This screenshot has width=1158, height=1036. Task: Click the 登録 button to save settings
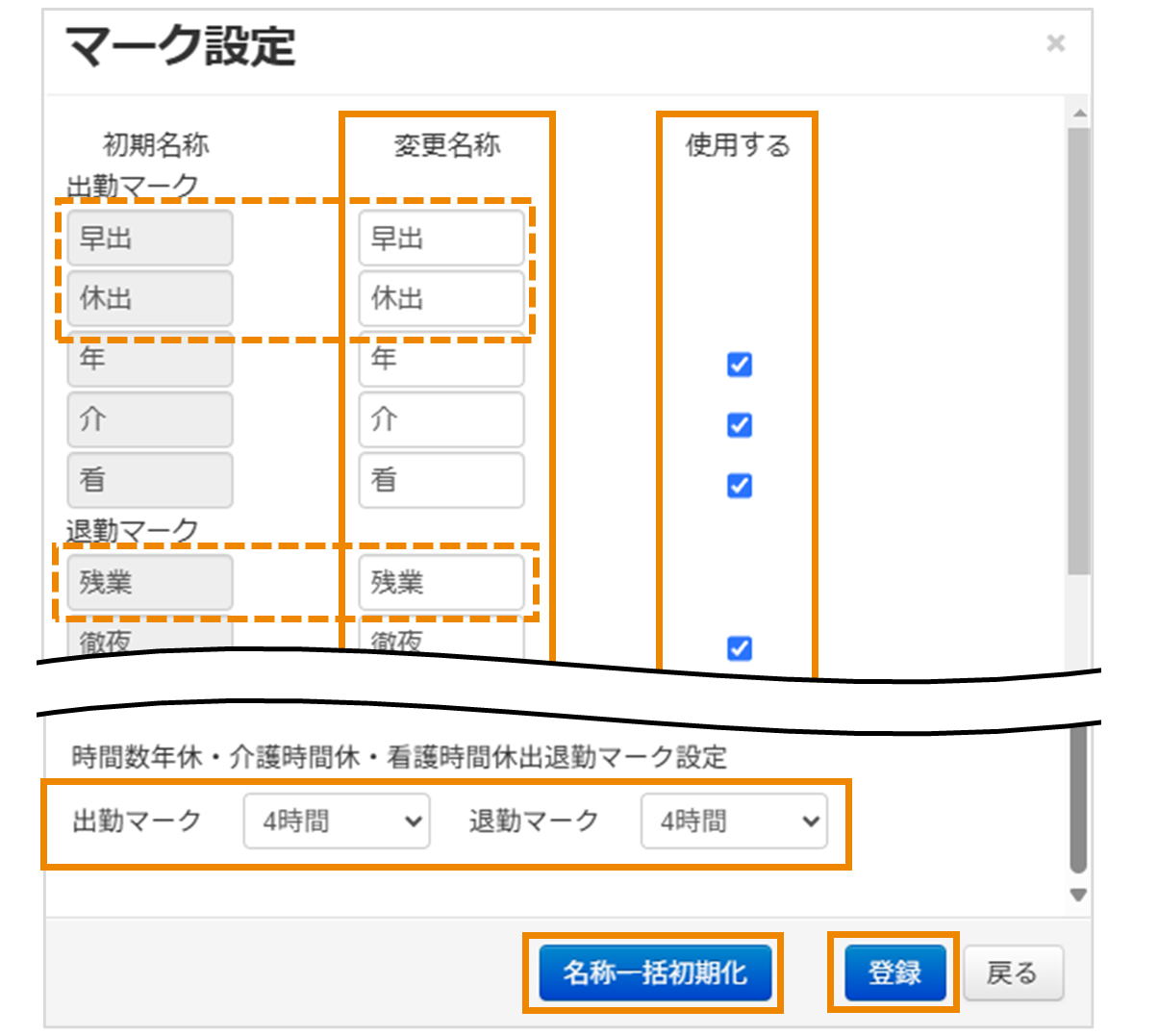point(894,972)
